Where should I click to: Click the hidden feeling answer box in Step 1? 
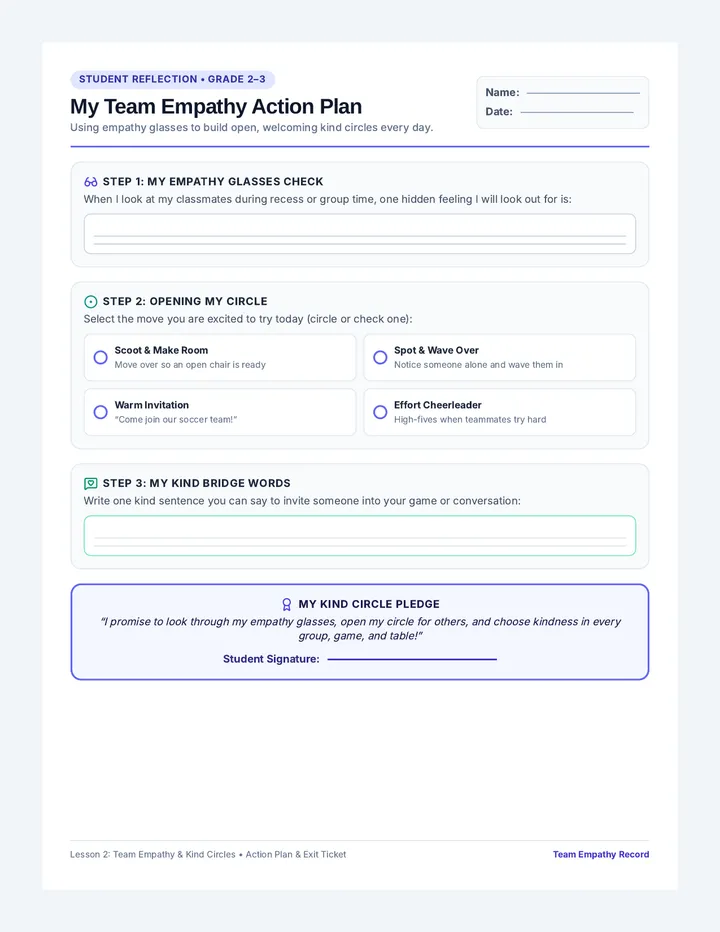pyautogui.click(x=360, y=234)
